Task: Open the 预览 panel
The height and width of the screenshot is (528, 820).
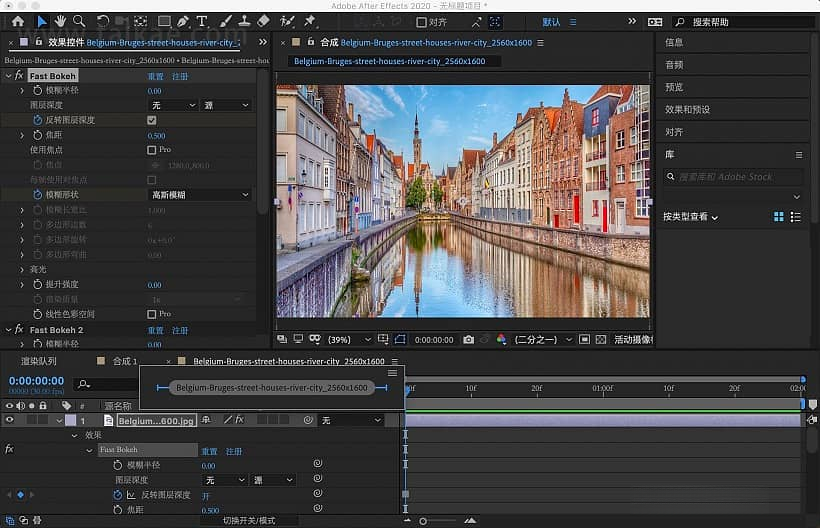Action: pos(675,87)
